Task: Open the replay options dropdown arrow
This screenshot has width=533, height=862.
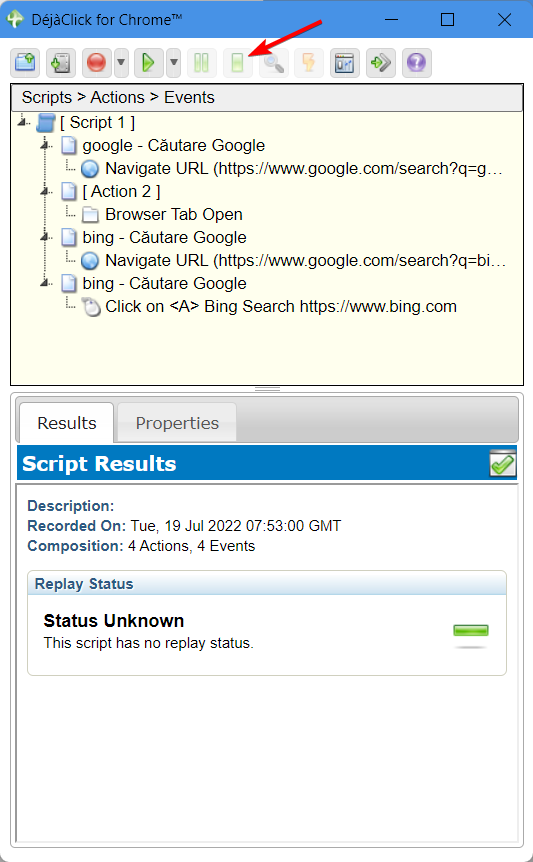Action: pyautogui.click(x=174, y=63)
